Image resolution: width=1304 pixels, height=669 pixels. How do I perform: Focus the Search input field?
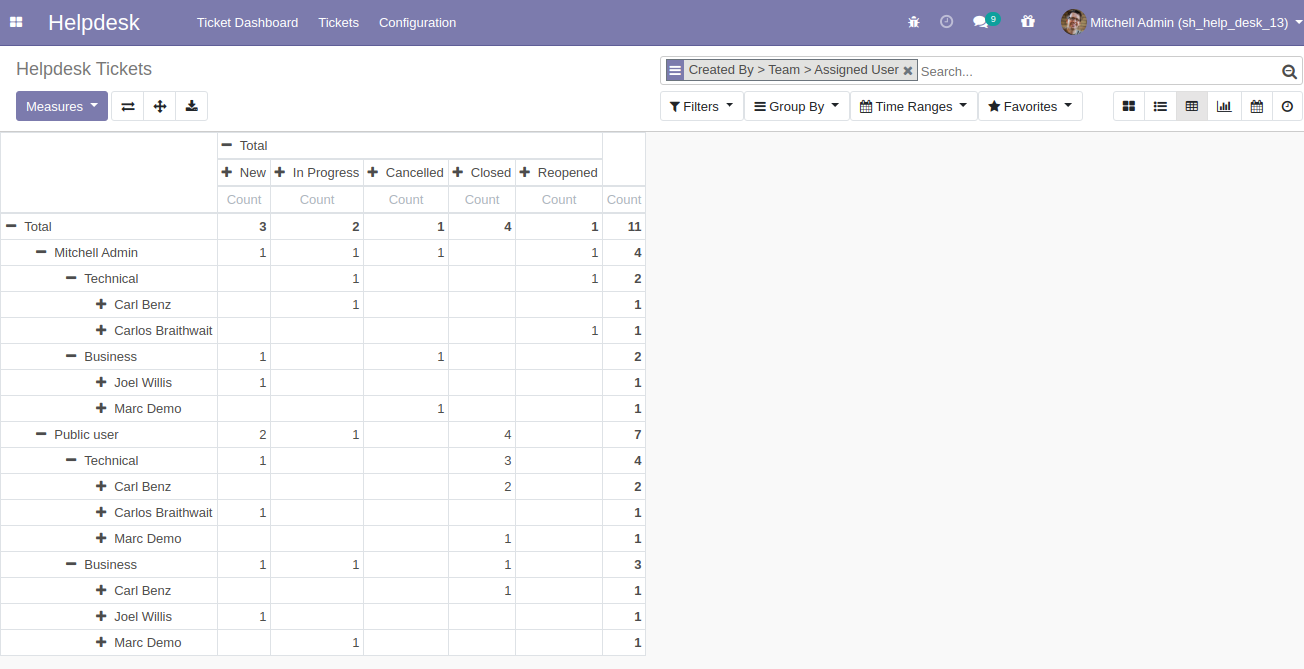click(x=1098, y=71)
